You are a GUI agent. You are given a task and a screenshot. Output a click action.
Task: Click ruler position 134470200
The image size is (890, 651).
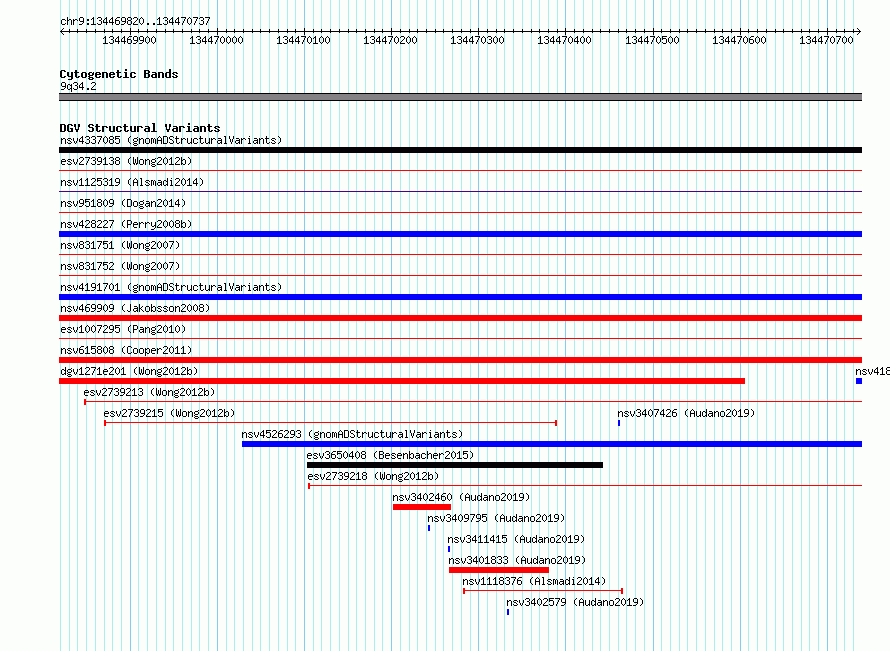(391, 40)
